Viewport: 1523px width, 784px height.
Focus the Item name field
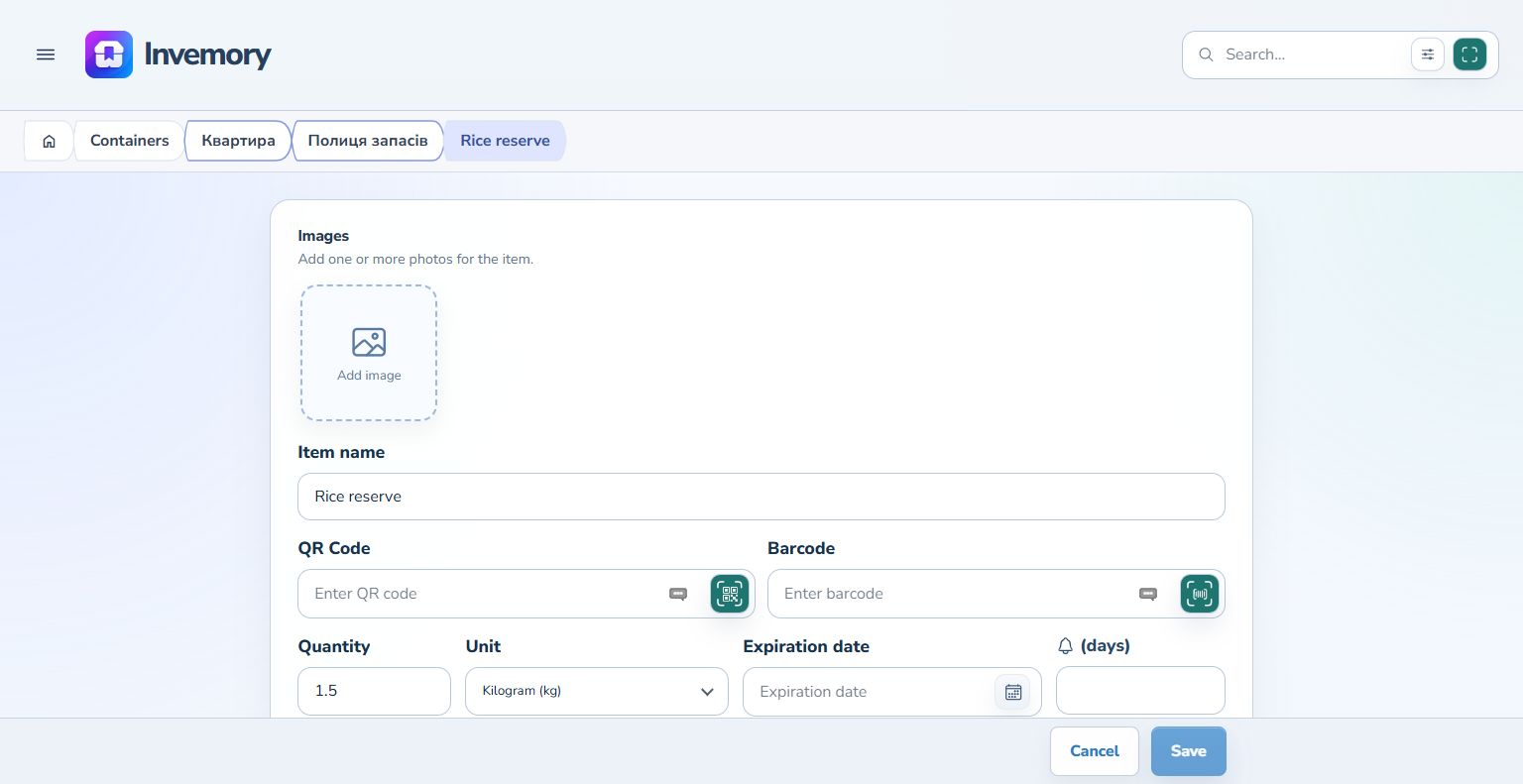[761, 497]
